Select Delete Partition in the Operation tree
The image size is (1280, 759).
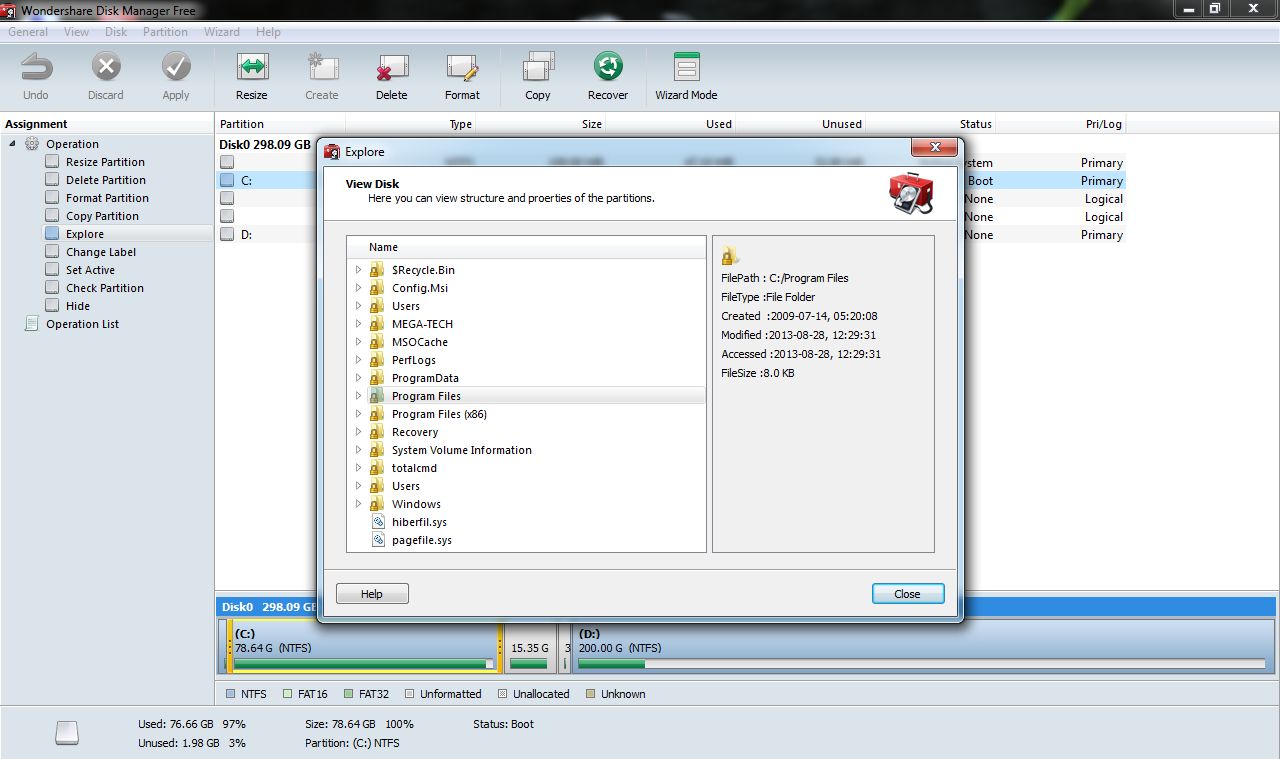106,180
